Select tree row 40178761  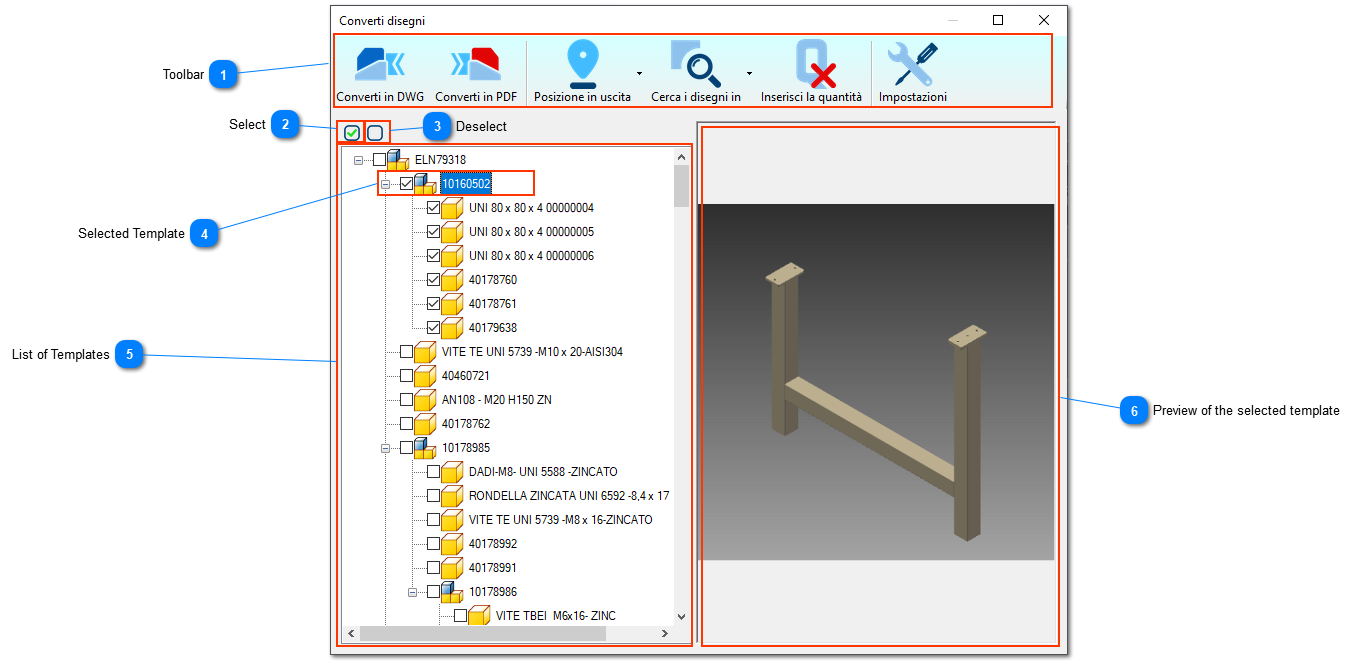493,304
